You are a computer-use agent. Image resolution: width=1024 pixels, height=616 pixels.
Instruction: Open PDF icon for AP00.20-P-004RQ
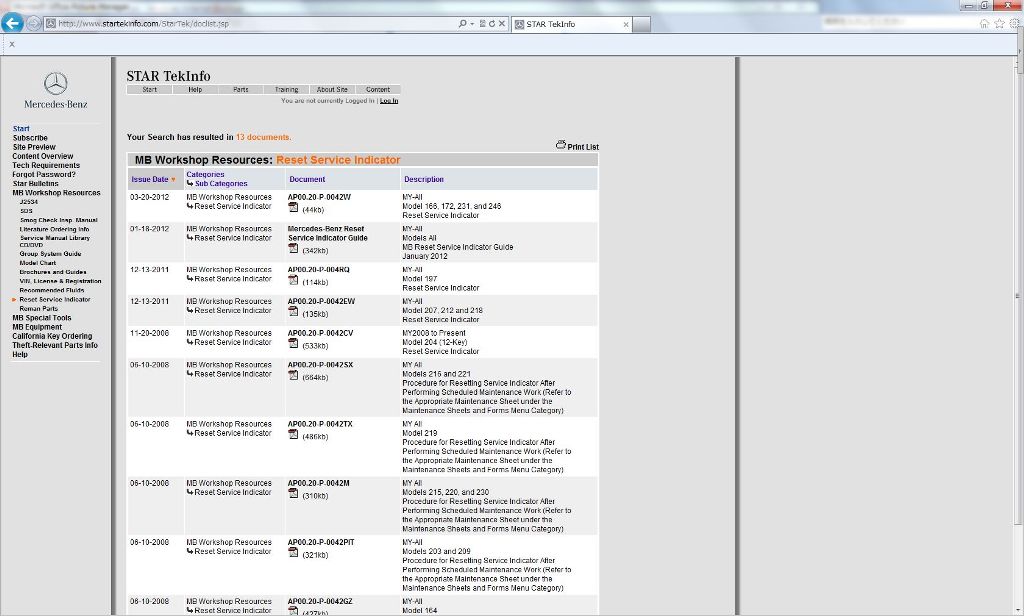[x=293, y=280]
